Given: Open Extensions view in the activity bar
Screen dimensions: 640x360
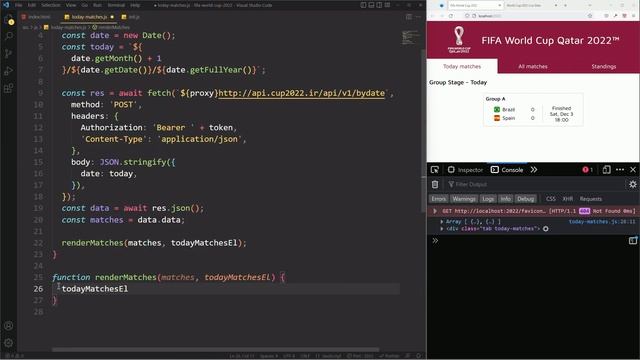Looking at the screenshot, I should 9,88.
